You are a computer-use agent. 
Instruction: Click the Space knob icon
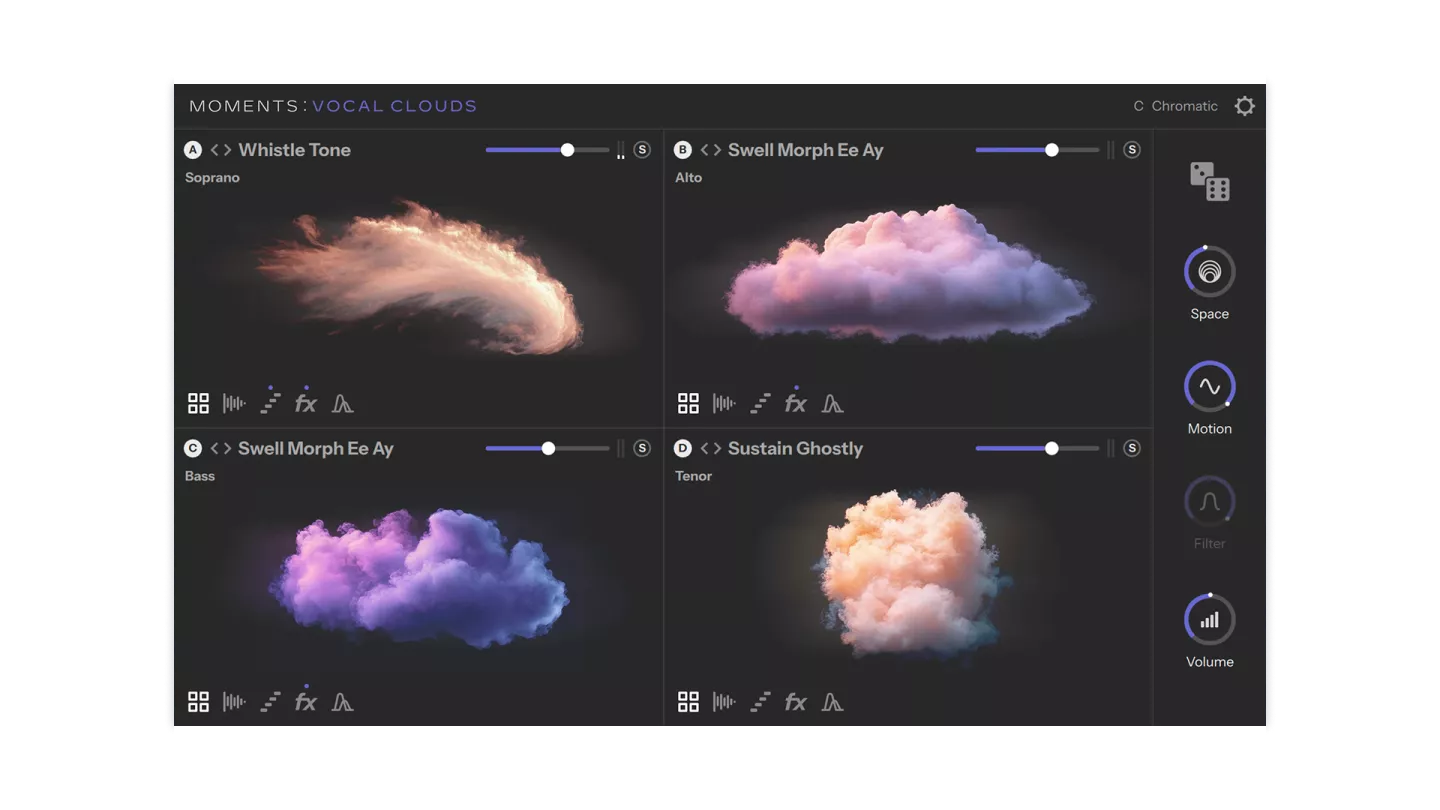coord(1209,272)
